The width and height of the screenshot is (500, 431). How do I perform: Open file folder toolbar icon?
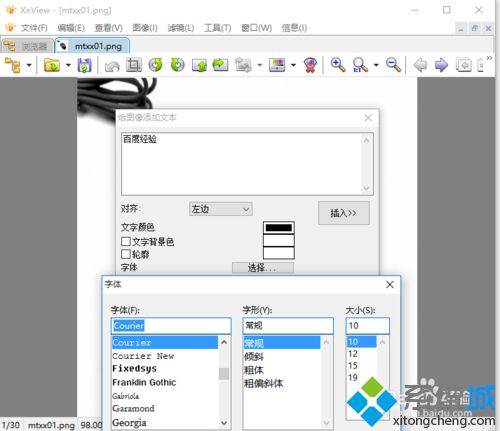pos(52,65)
